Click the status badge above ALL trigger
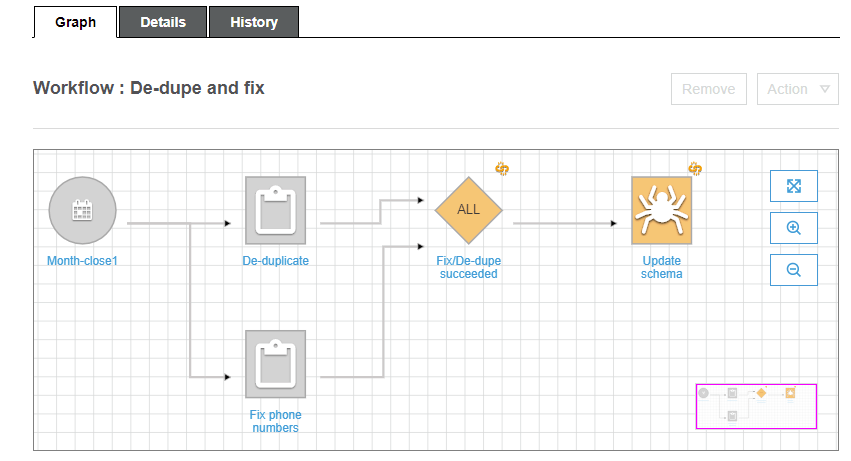851x461 pixels. tap(502, 168)
